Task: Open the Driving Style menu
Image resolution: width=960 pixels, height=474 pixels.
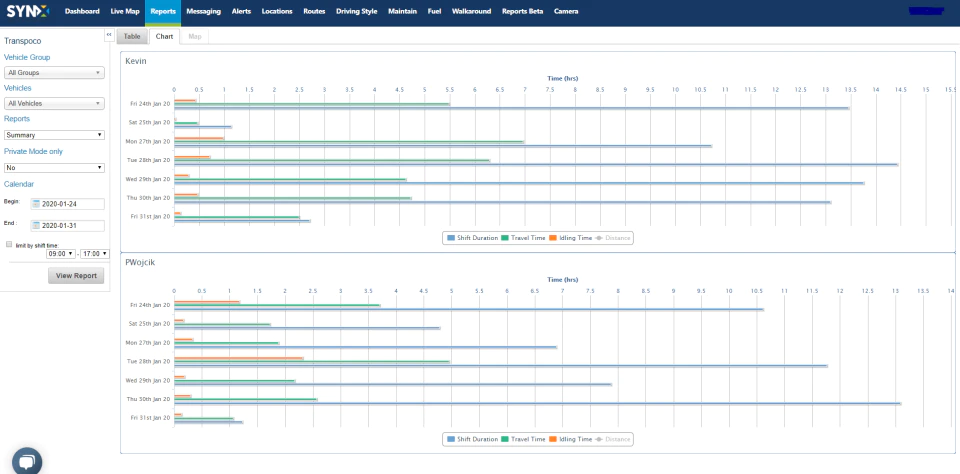Action: click(x=356, y=11)
